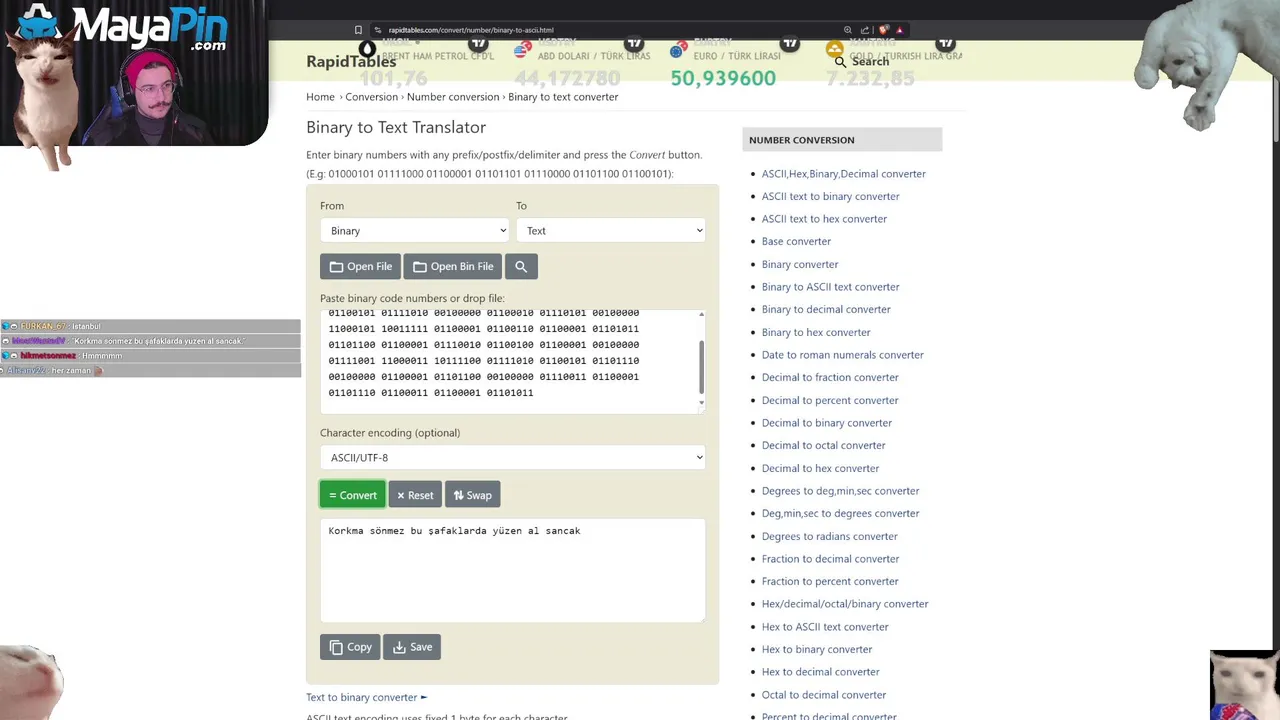Open Fraction to percent converter link

coord(830,581)
